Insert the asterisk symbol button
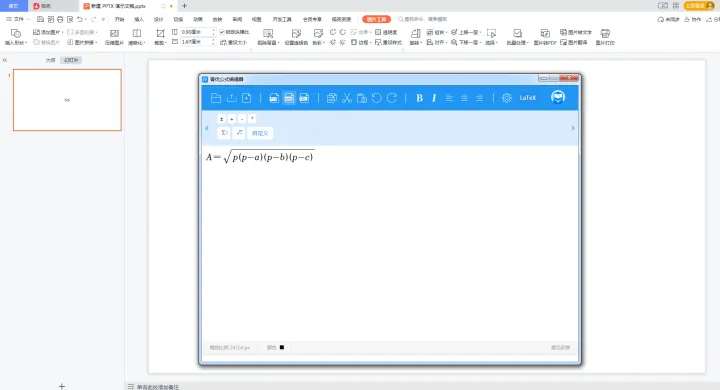The image size is (720, 390). click(x=252, y=119)
